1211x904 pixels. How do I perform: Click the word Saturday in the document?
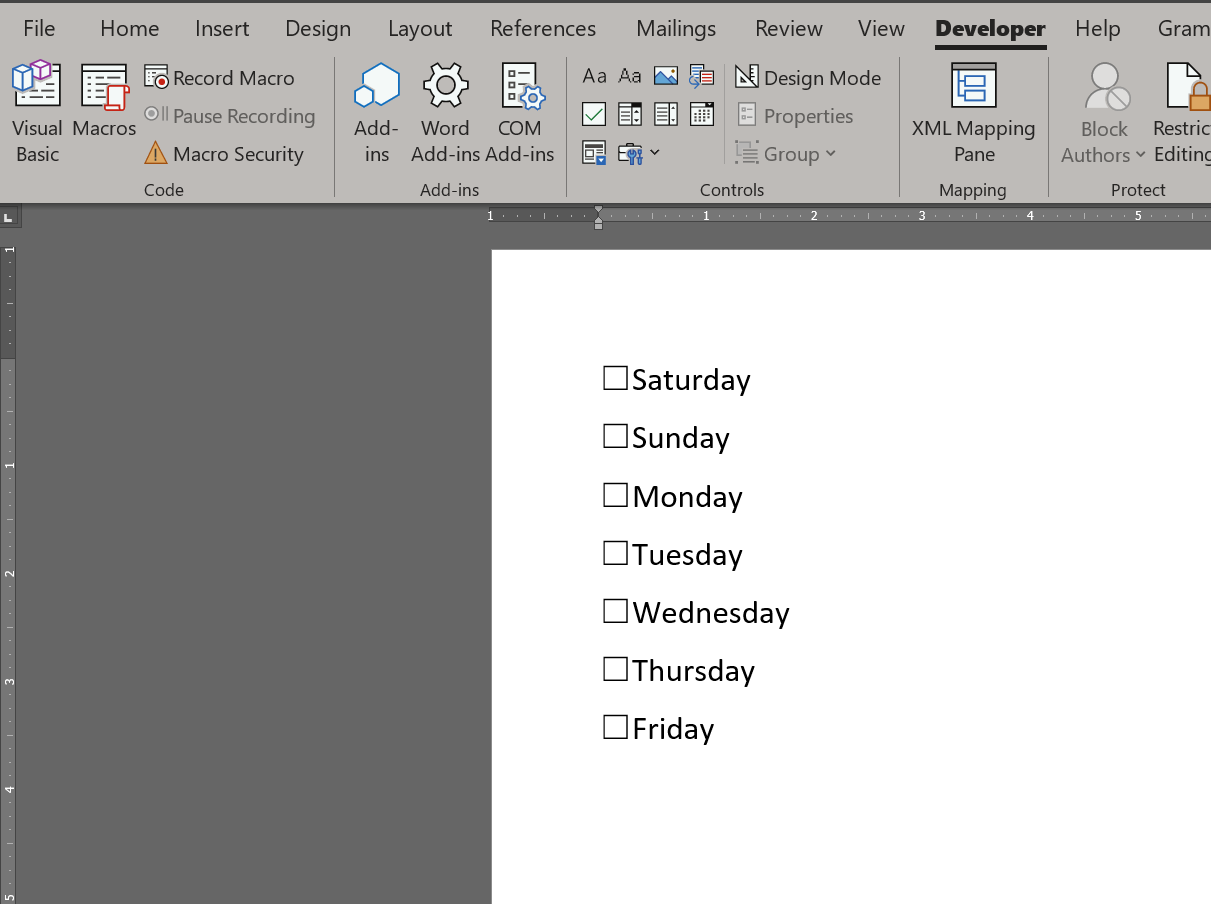tap(691, 380)
